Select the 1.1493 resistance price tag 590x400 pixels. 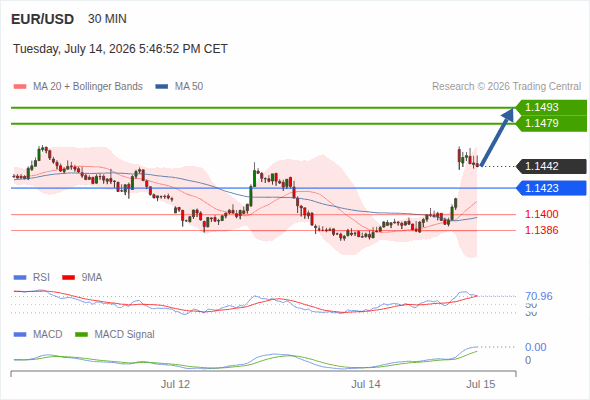[551, 107]
